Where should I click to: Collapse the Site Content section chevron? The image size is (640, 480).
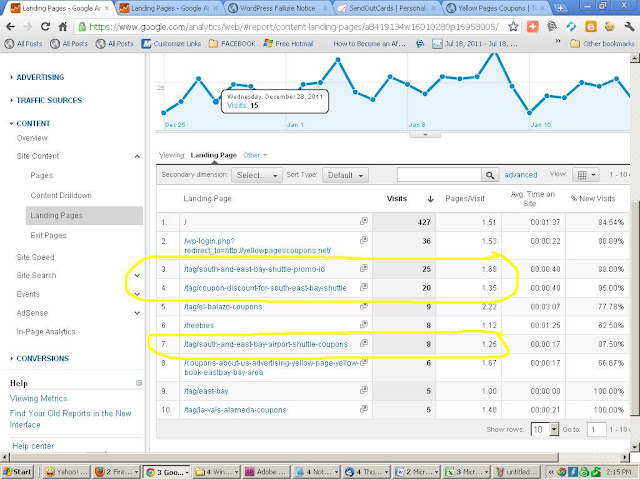tap(137, 156)
